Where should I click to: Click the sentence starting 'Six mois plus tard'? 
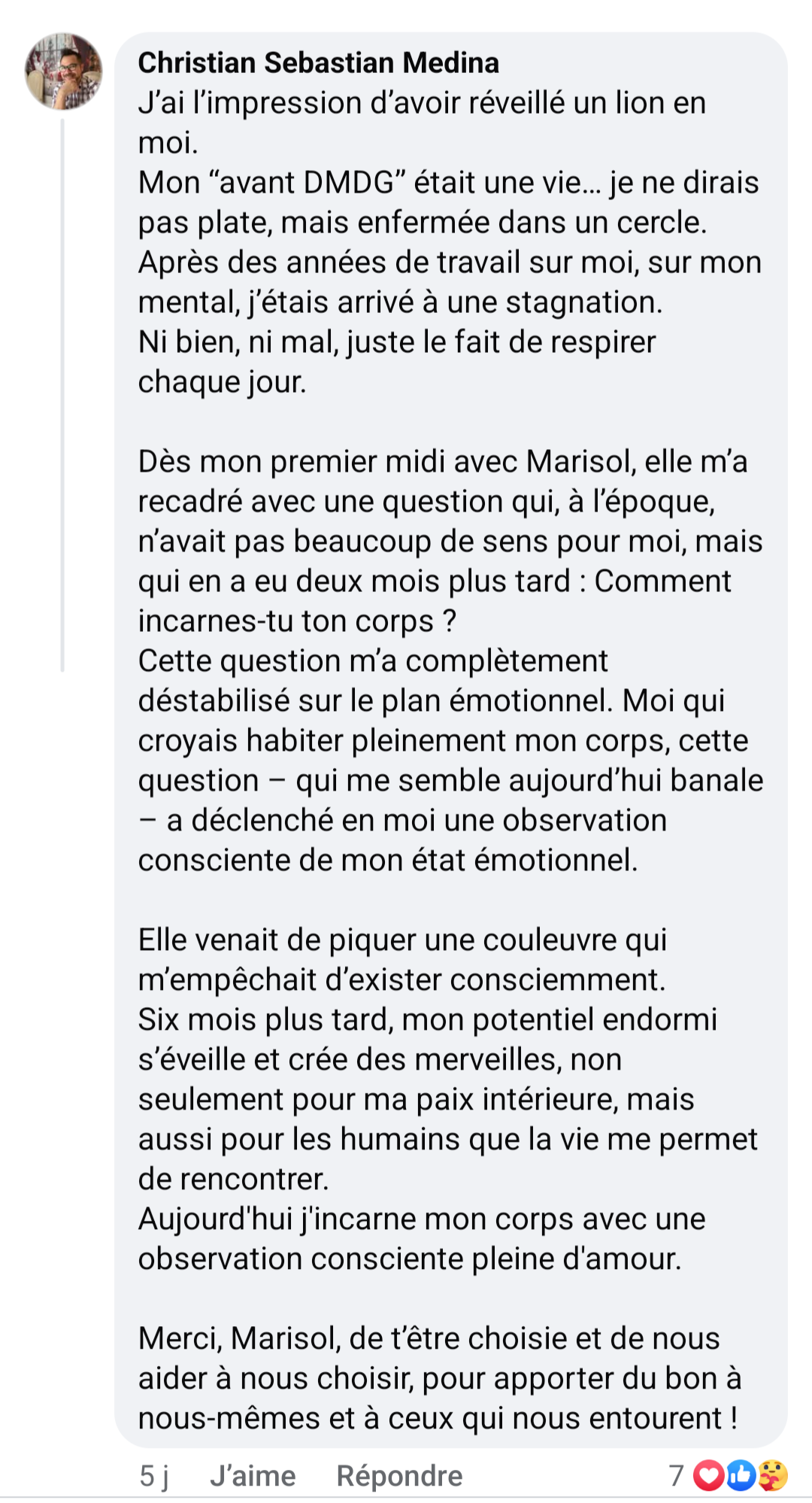click(427, 1020)
